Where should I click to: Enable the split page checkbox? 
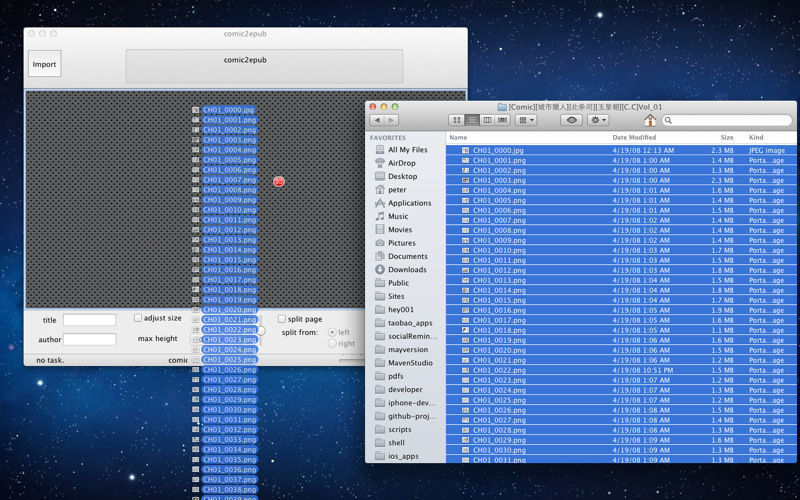click(x=282, y=319)
